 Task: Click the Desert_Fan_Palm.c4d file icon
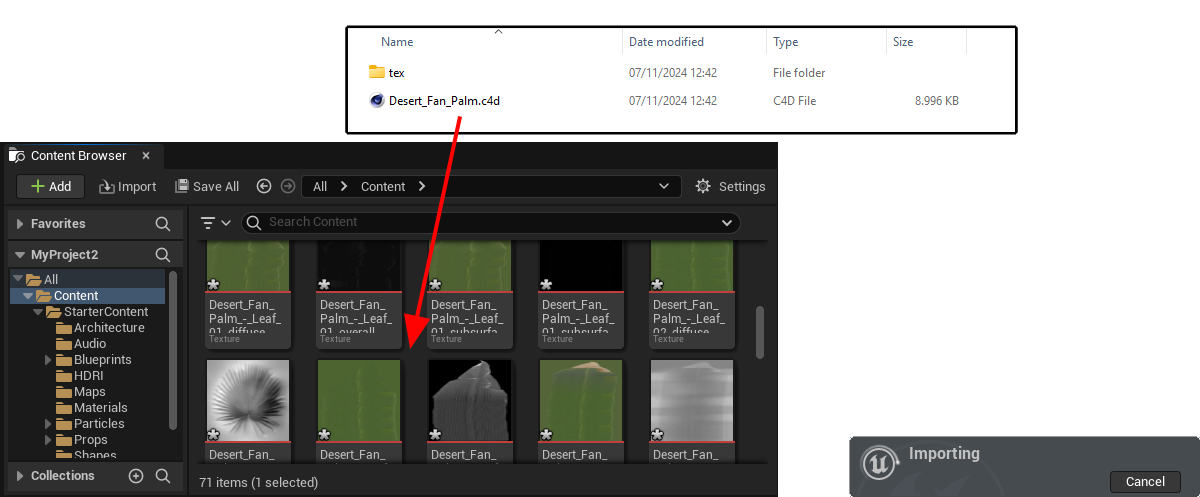click(x=377, y=101)
